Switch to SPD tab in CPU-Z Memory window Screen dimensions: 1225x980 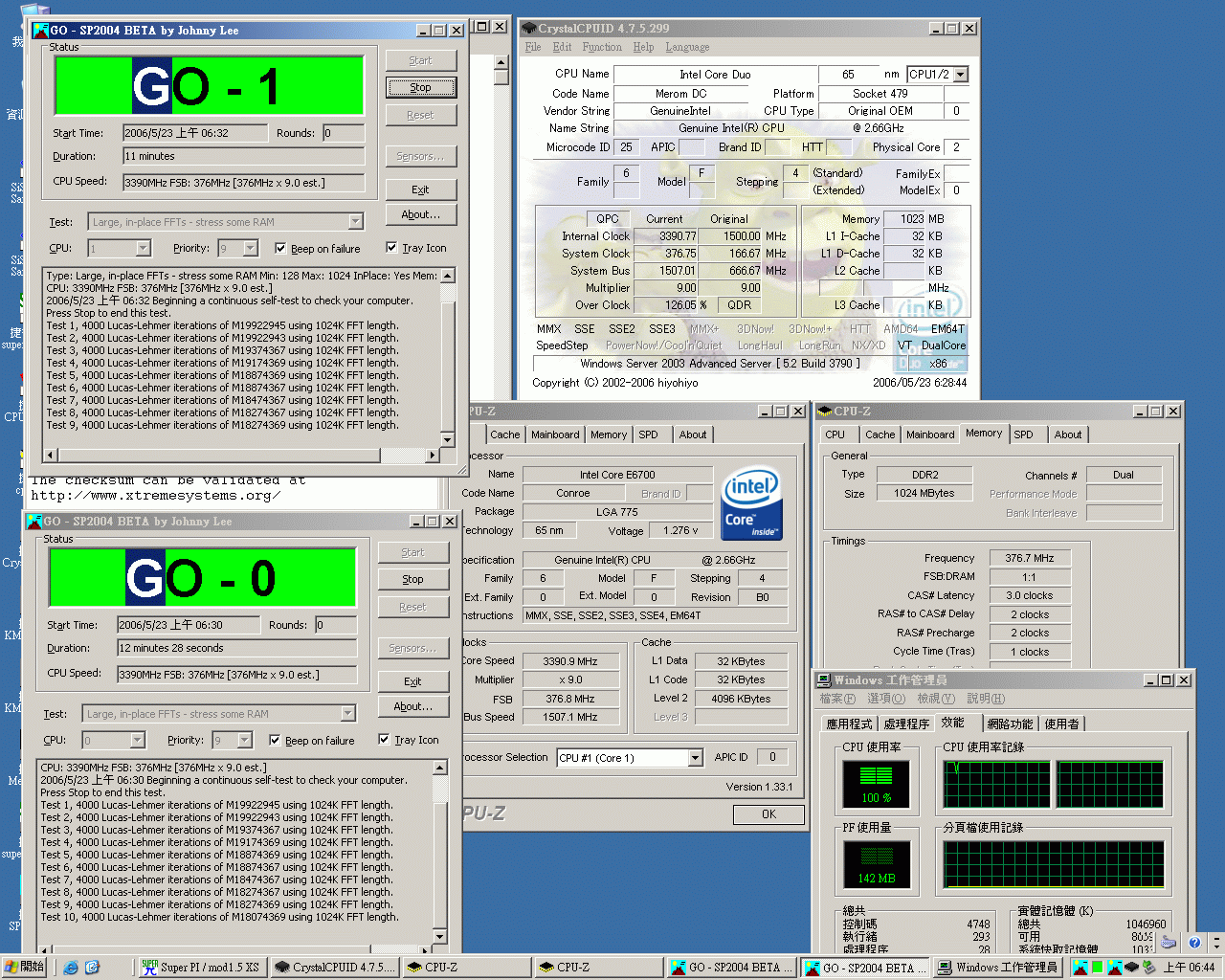[x=1023, y=434]
